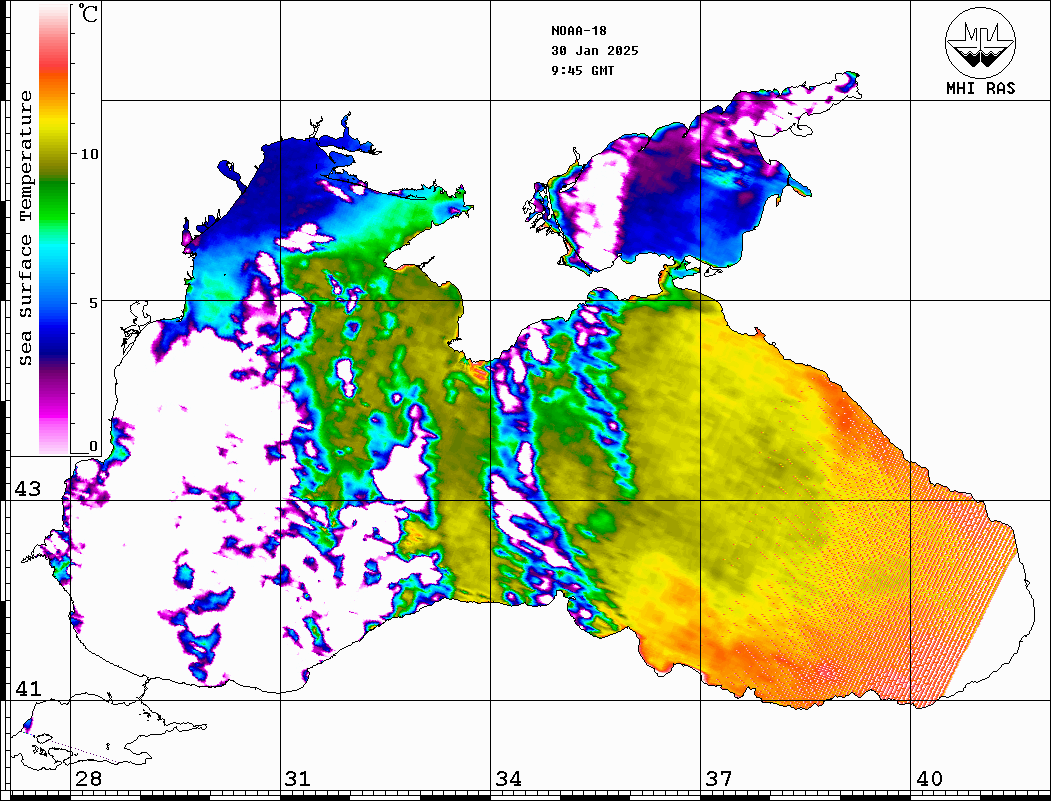Click the '0' value on color scale
The image size is (1051, 801).
click(93, 446)
